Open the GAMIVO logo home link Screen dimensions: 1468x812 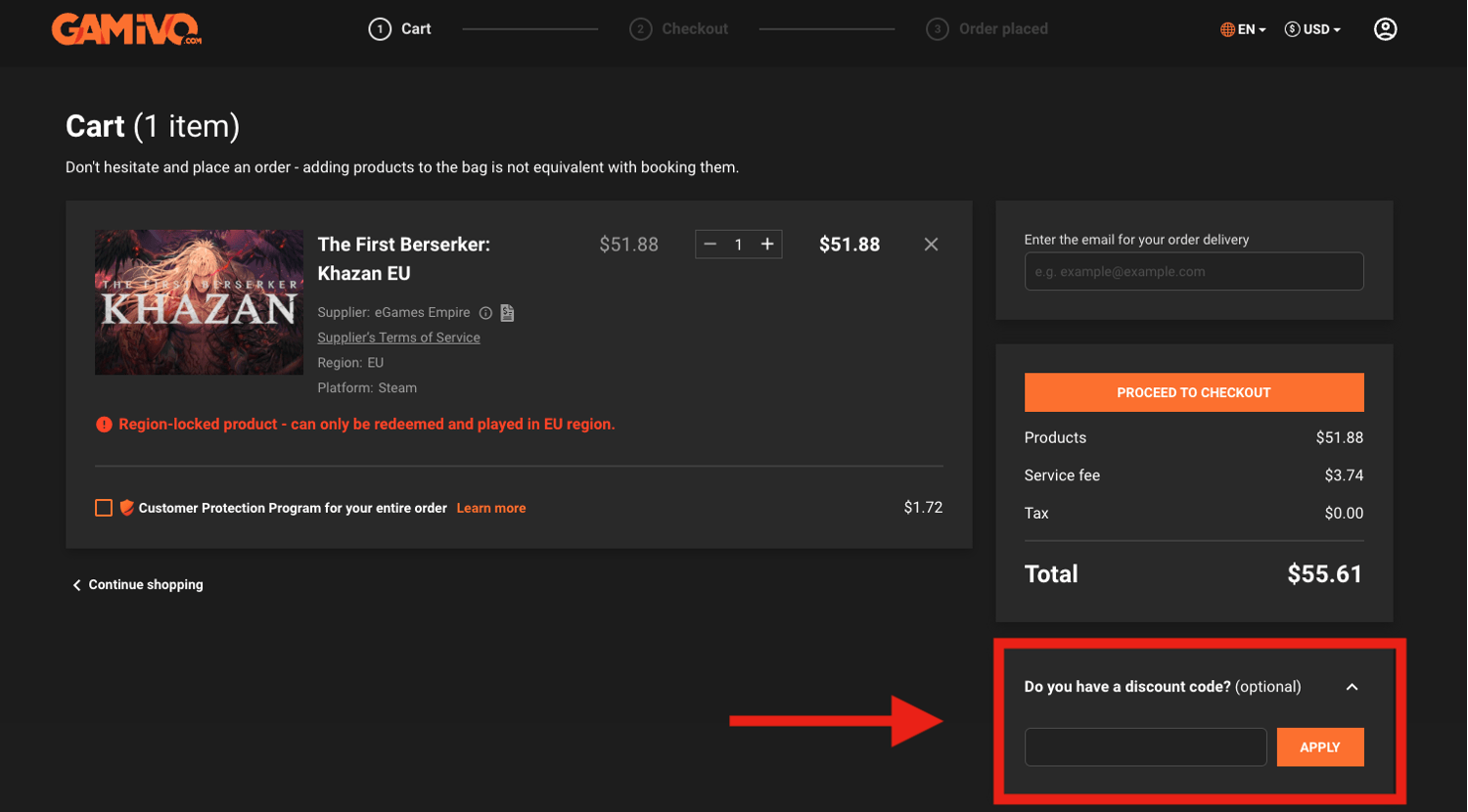(x=126, y=29)
